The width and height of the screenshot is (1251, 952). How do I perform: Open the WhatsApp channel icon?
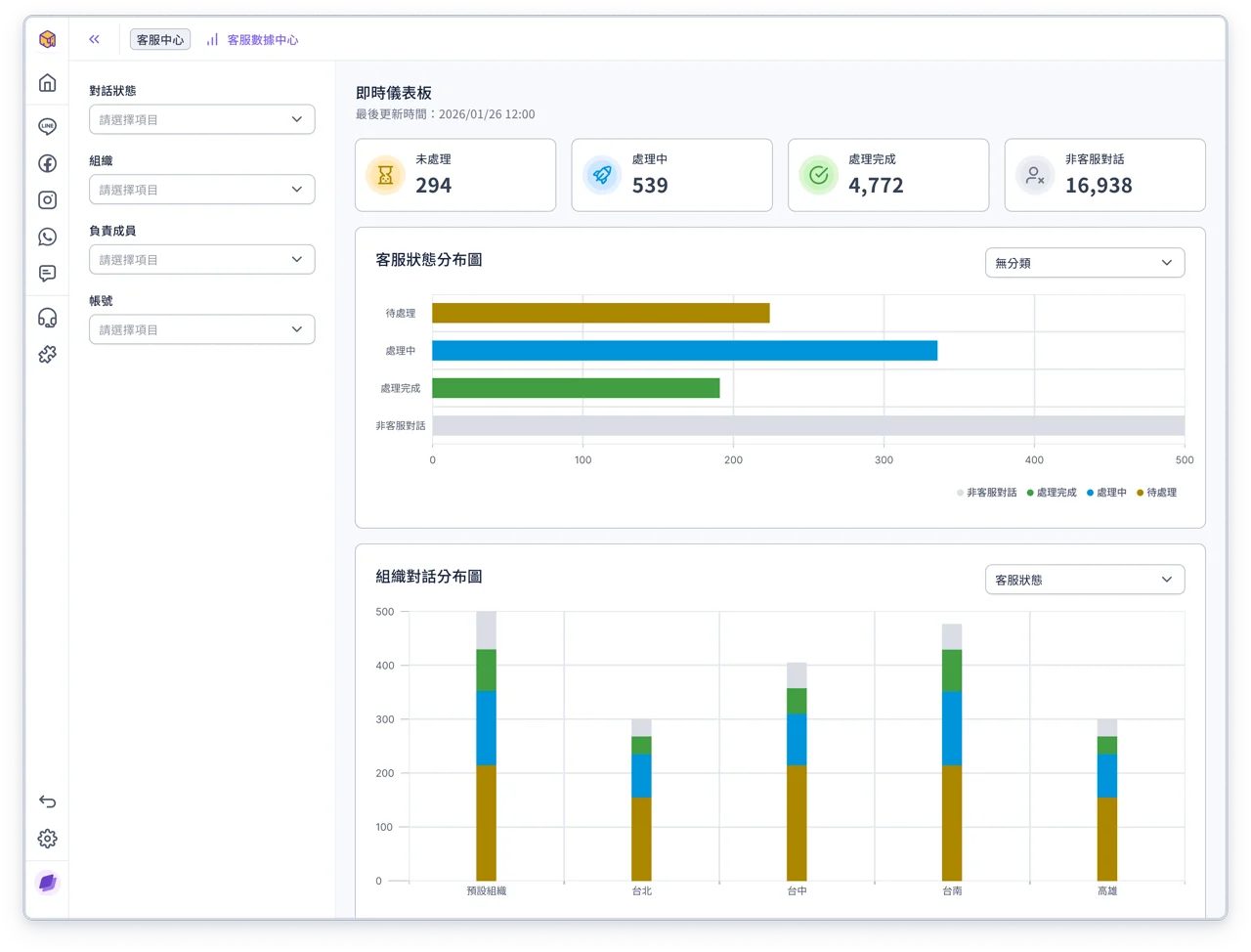pyautogui.click(x=47, y=237)
